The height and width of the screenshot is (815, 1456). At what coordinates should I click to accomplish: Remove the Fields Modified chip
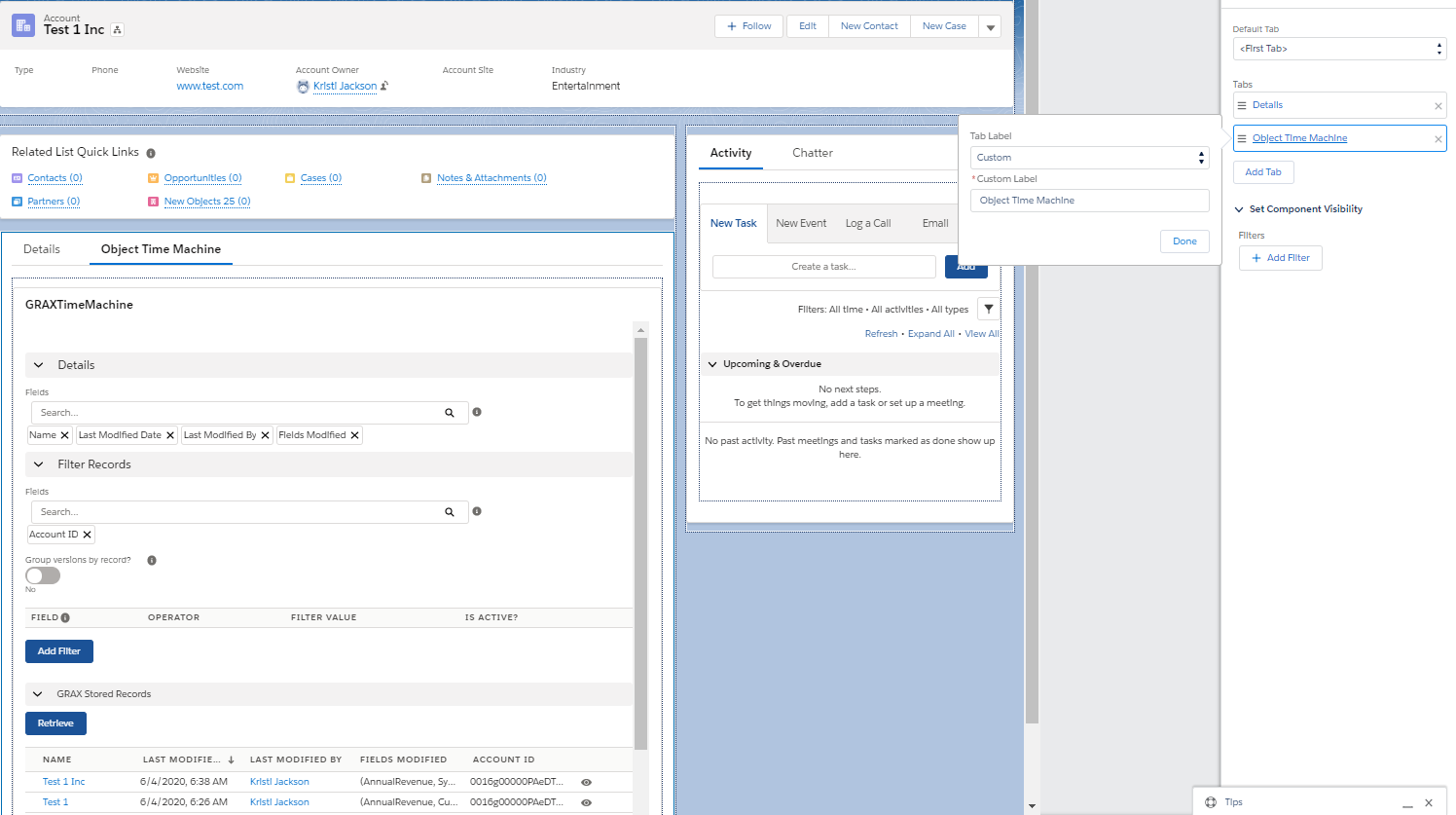click(354, 435)
